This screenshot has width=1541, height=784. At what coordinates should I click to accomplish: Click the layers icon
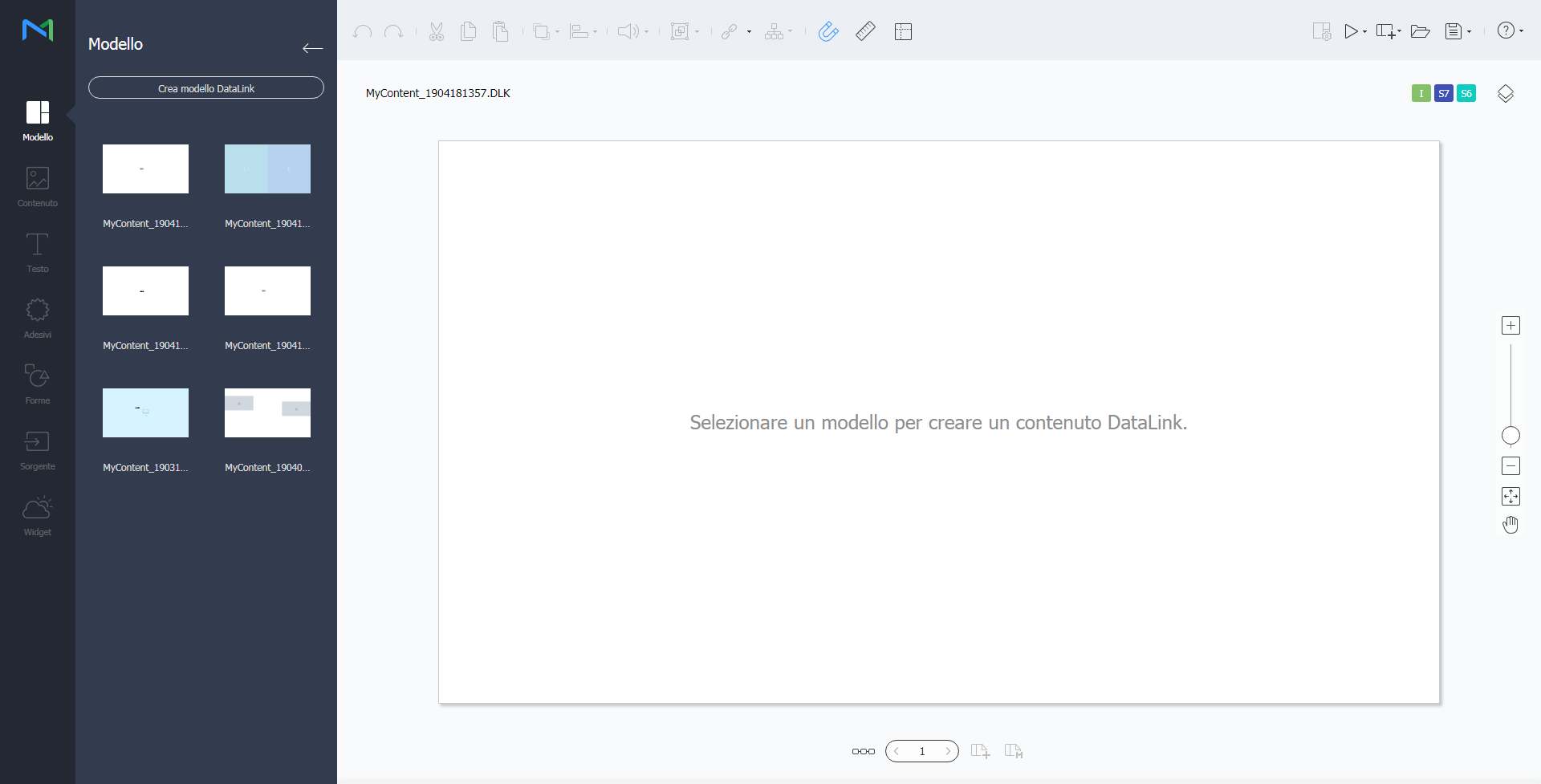pyautogui.click(x=1505, y=94)
